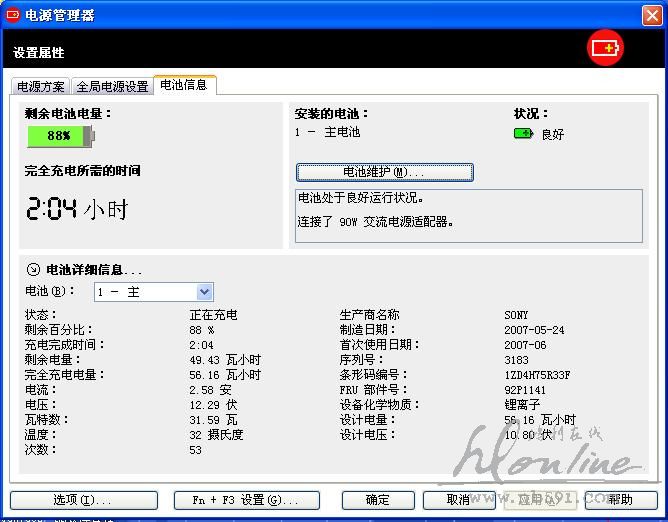Click the 正在充电 status value
The height and width of the screenshot is (522, 668).
pos(213,315)
